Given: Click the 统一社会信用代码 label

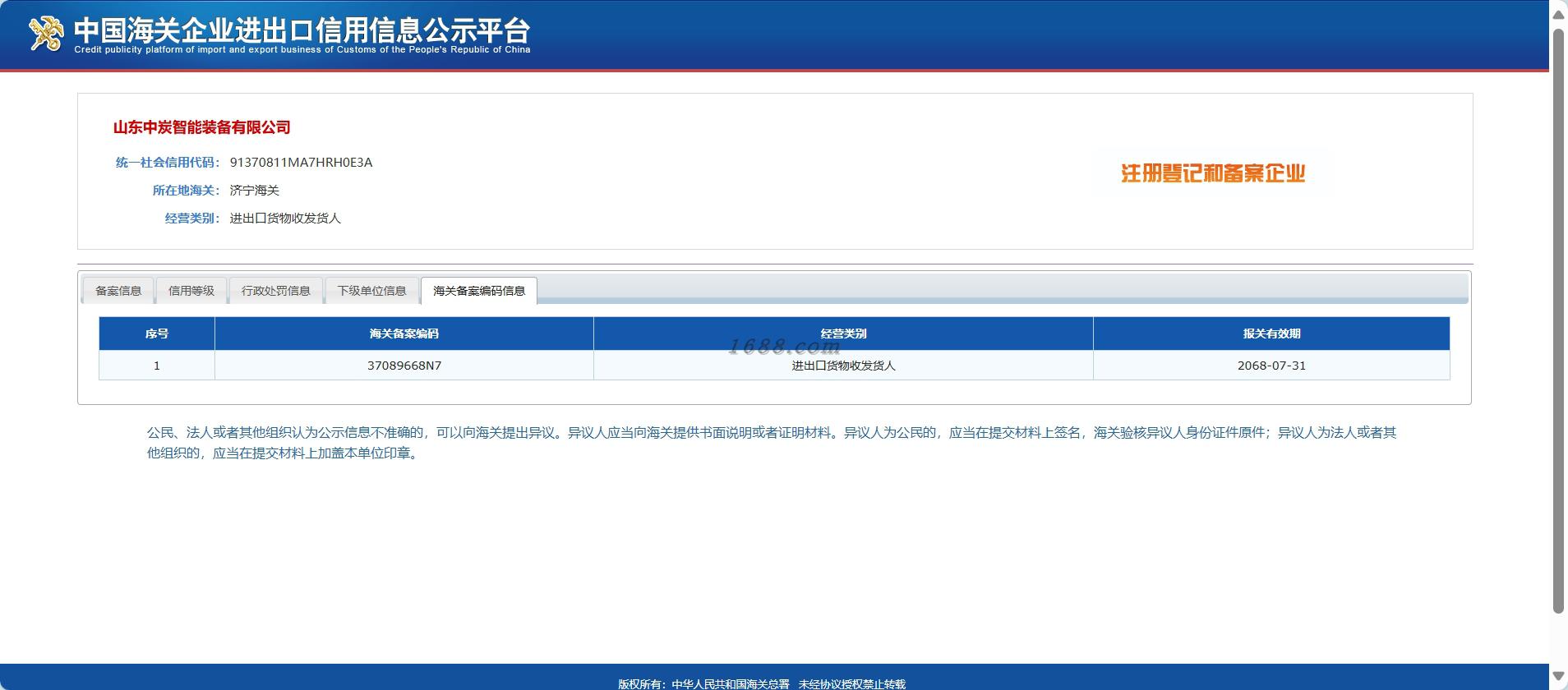Looking at the screenshot, I should pyautogui.click(x=168, y=163).
